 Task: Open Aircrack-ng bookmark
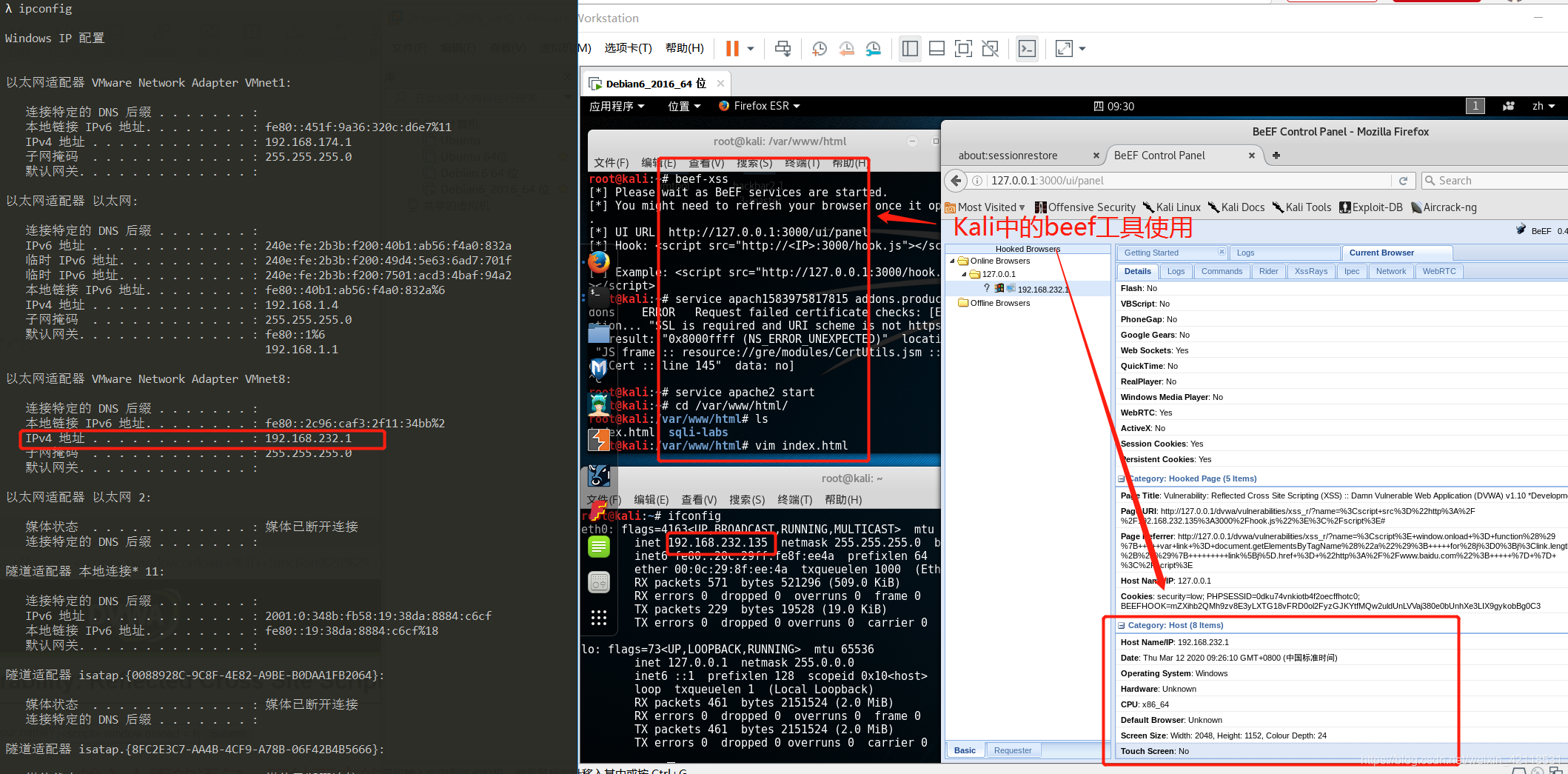[1444, 207]
